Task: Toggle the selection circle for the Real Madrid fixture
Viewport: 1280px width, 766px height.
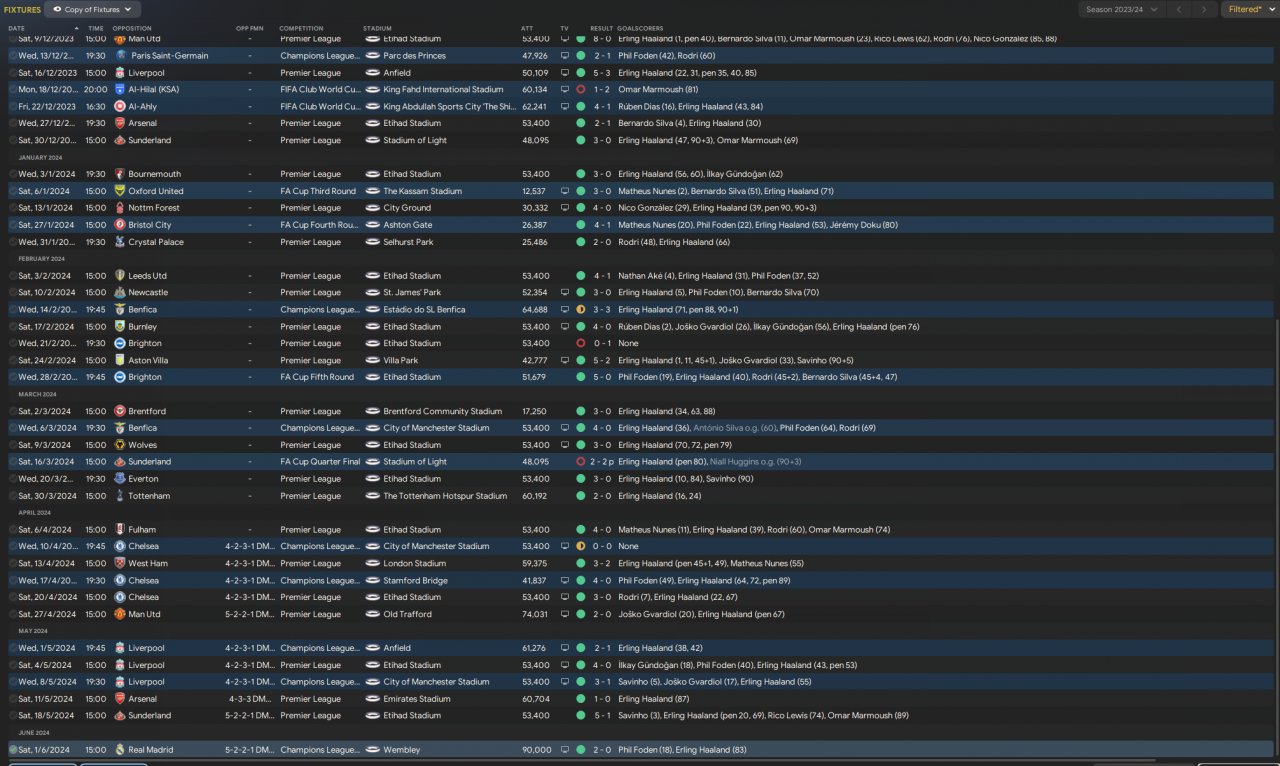Action: coord(13,750)
